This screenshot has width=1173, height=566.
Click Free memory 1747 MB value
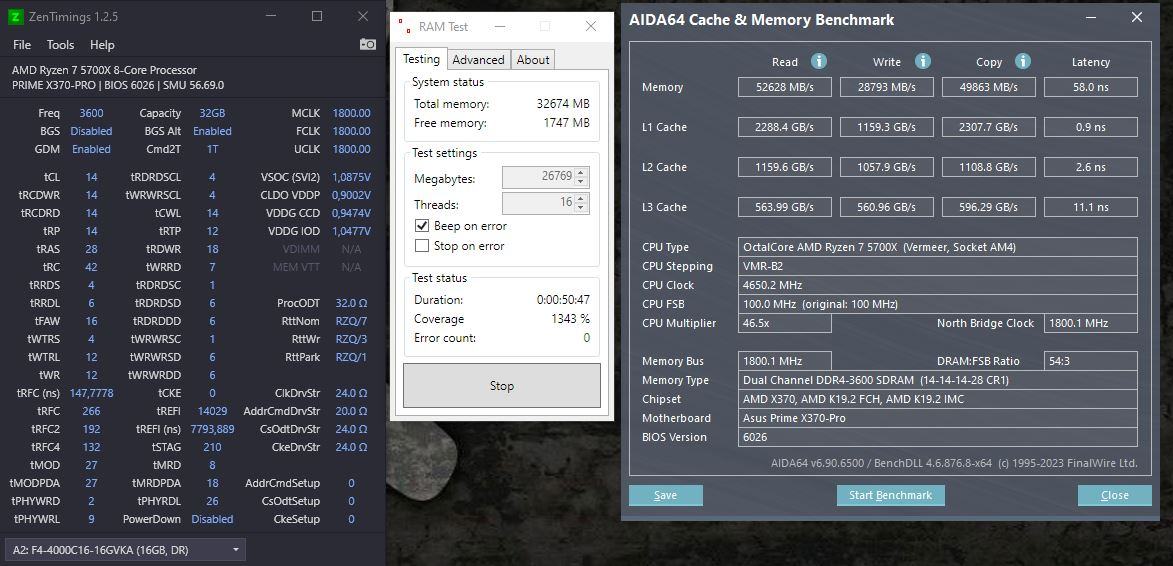[566, 123]
